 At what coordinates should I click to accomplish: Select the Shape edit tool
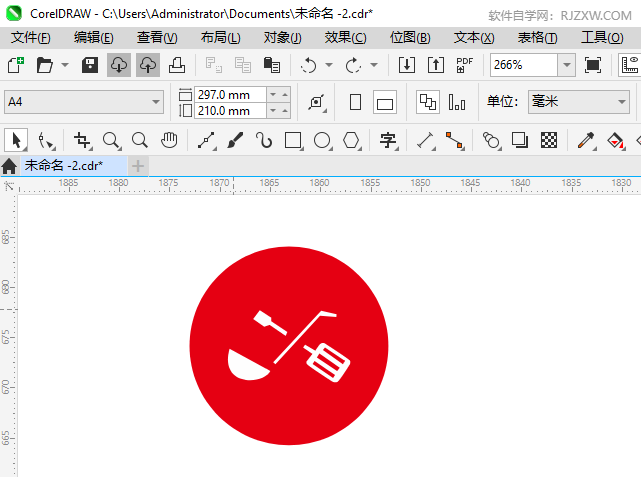point(45,141)
